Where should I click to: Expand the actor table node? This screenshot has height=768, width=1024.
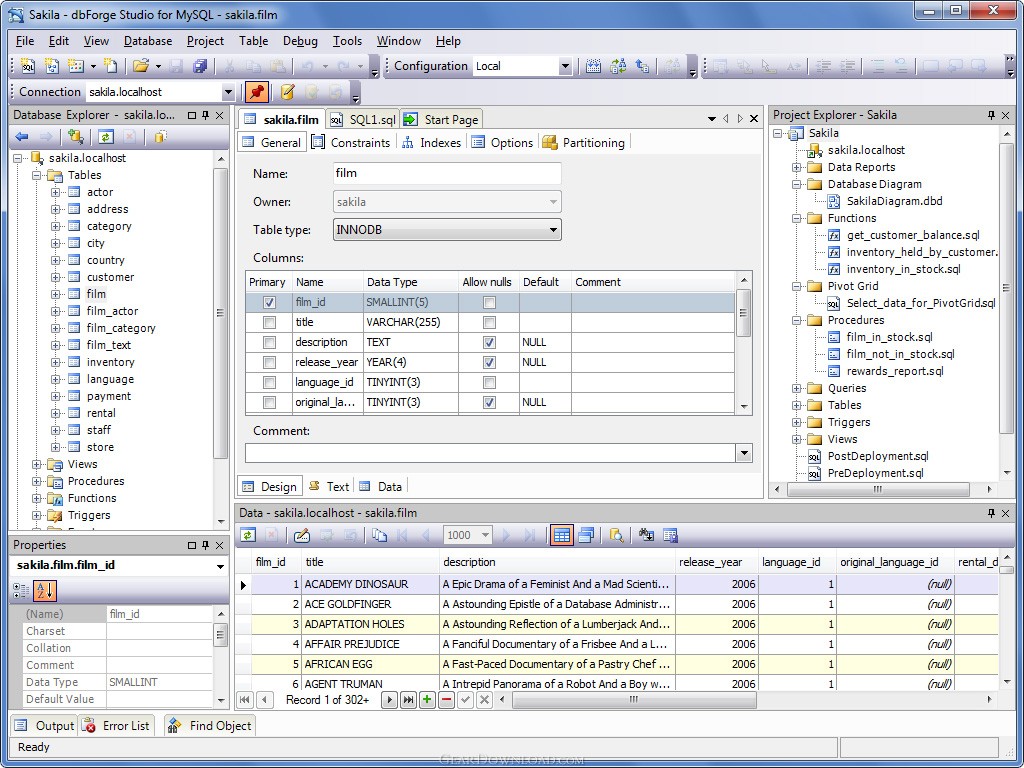pos(56,192)
